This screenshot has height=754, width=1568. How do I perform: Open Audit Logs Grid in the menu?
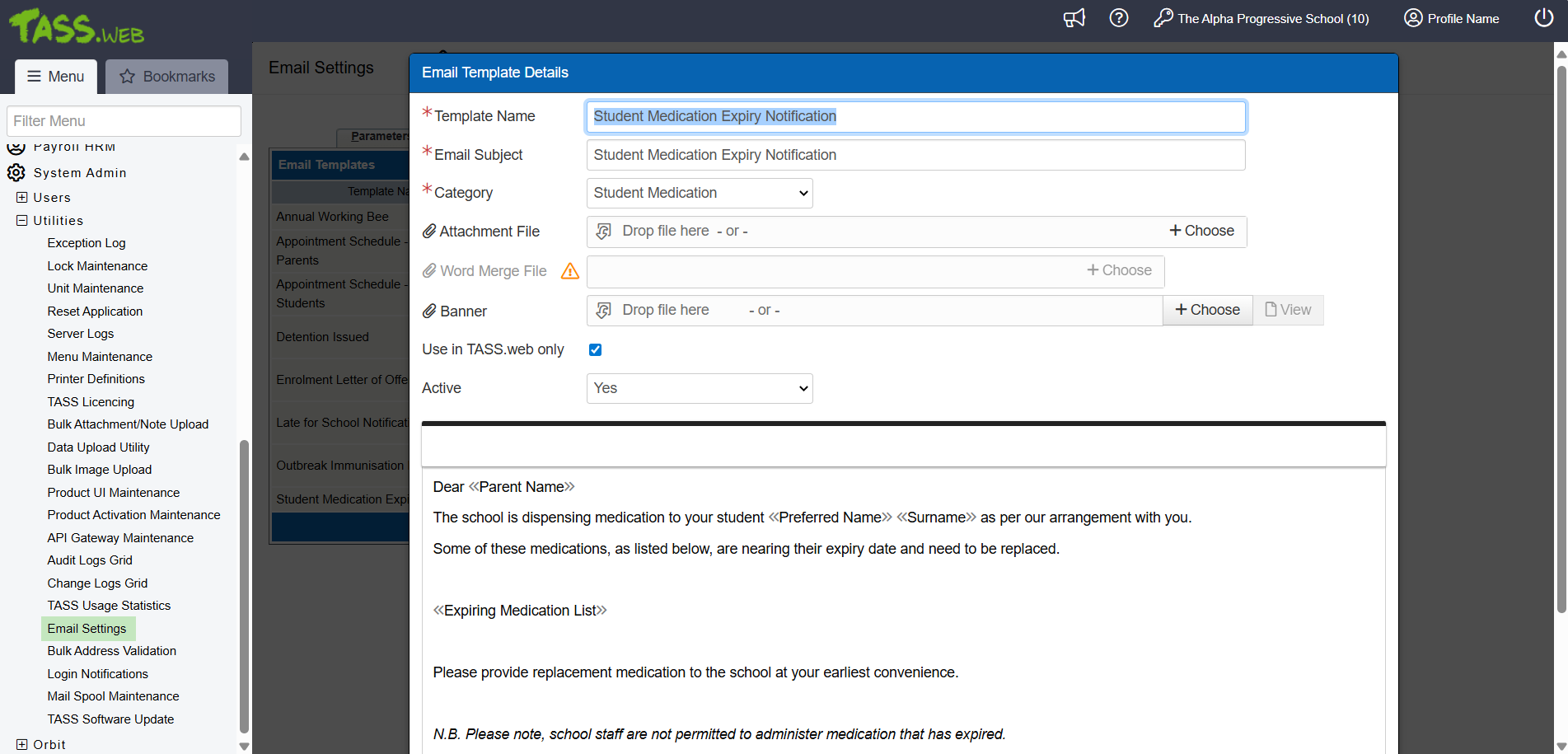(x=90, y=560)
